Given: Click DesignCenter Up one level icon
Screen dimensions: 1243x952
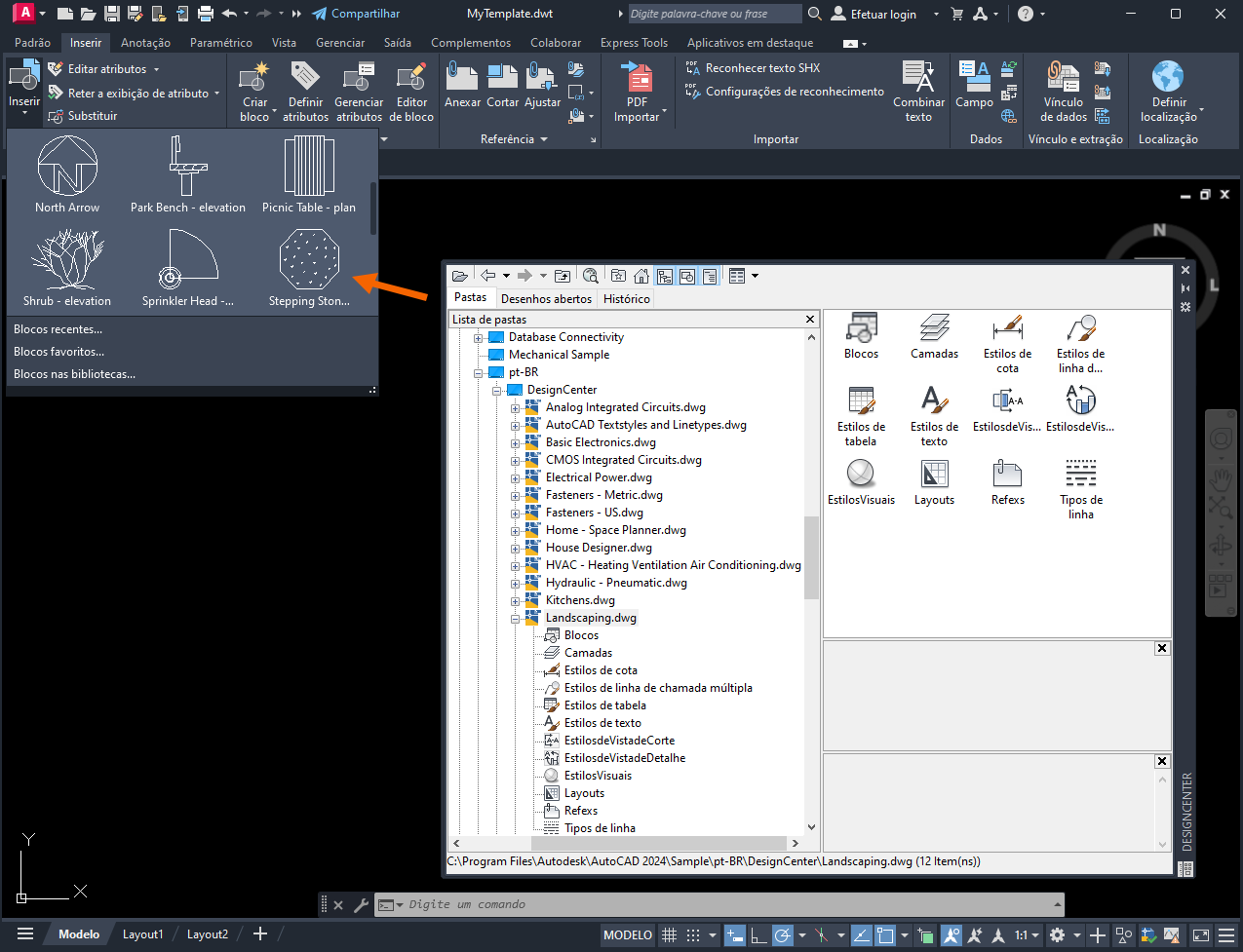Looking at the screenshot, I should 563,276.
